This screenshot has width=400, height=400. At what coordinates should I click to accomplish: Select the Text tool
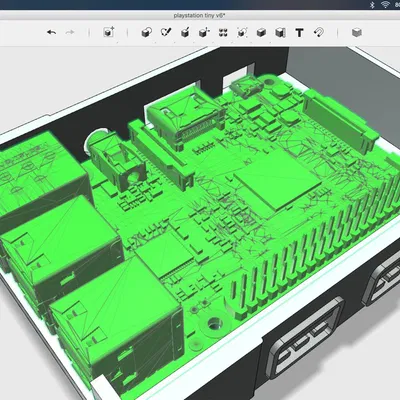(x=299, y=33)
